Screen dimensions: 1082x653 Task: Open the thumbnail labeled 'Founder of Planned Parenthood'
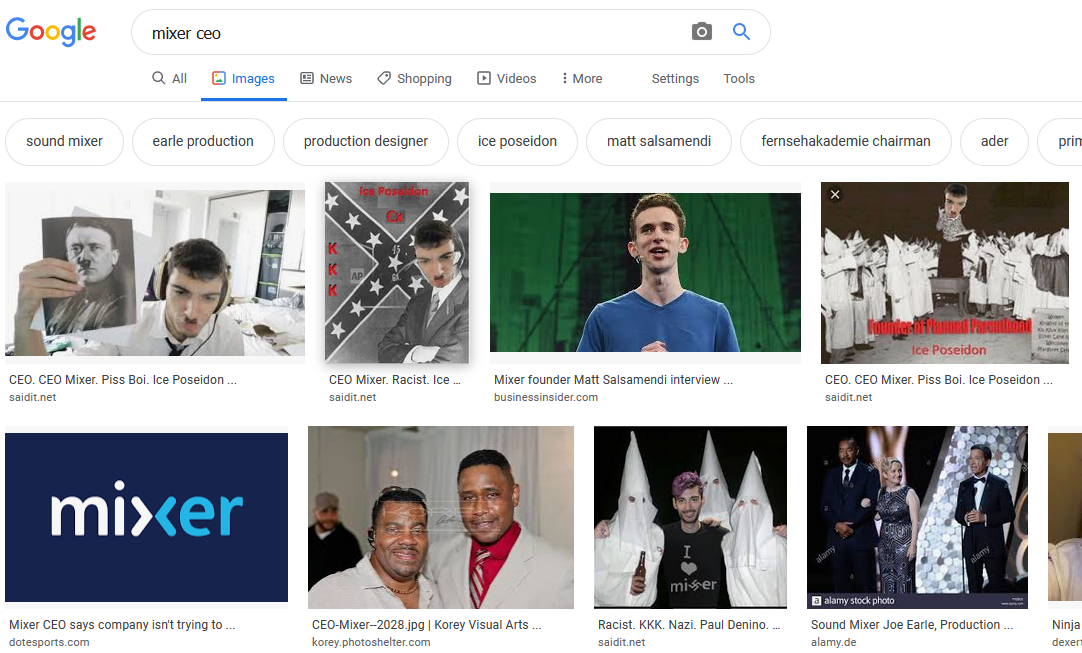click(945, 273)
